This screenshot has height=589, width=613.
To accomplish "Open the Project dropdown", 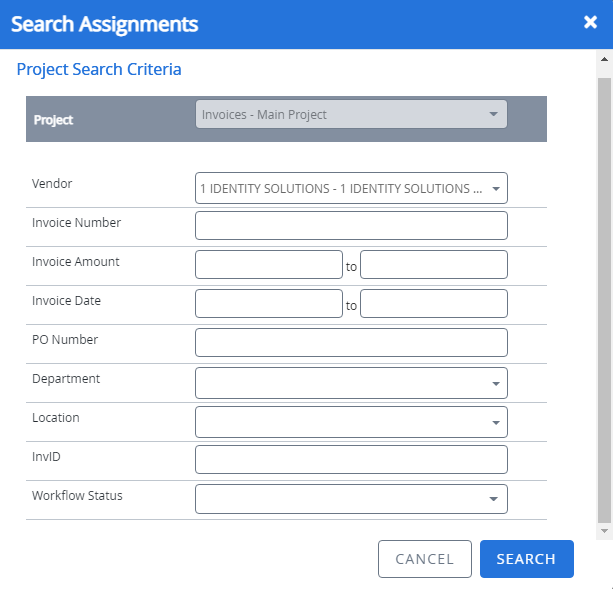I will coord(351,115).
